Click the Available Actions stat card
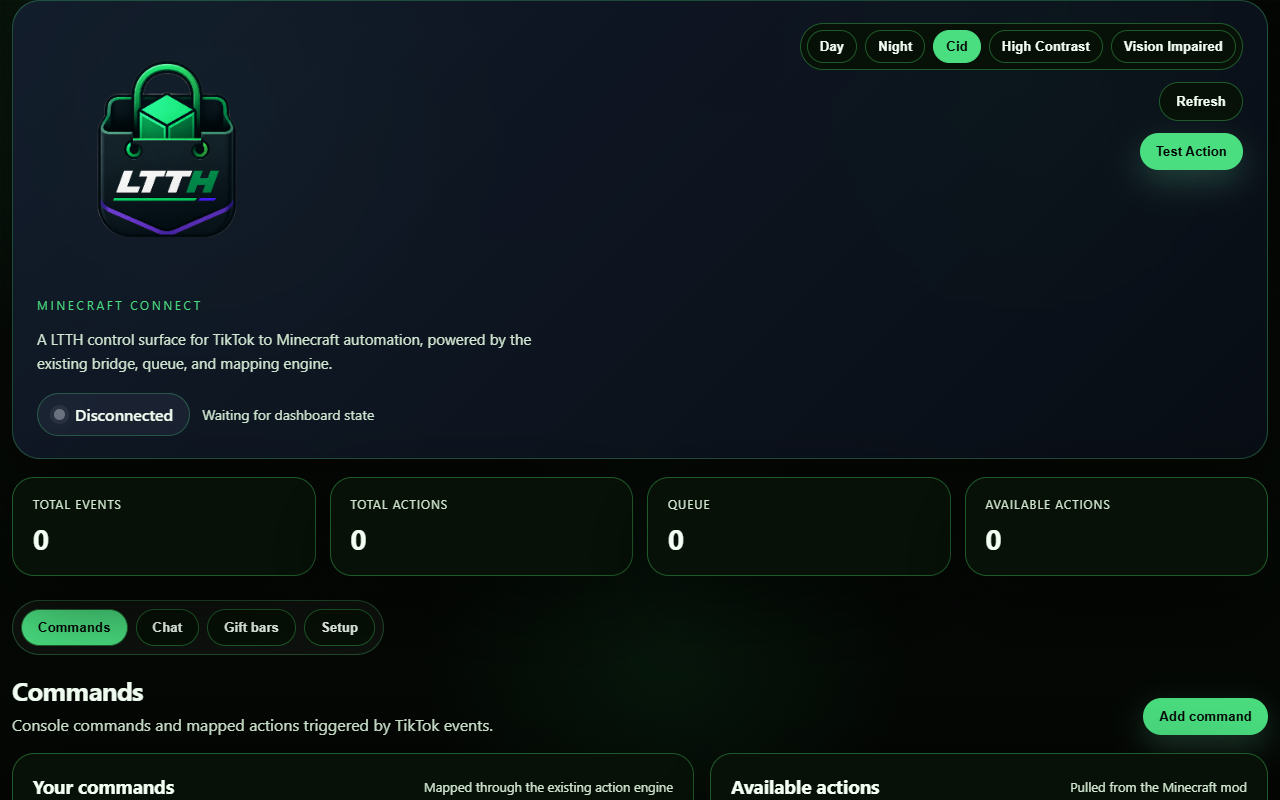Image resolution: width=1280 pixels, height=800 pixels. [1116, 526]
